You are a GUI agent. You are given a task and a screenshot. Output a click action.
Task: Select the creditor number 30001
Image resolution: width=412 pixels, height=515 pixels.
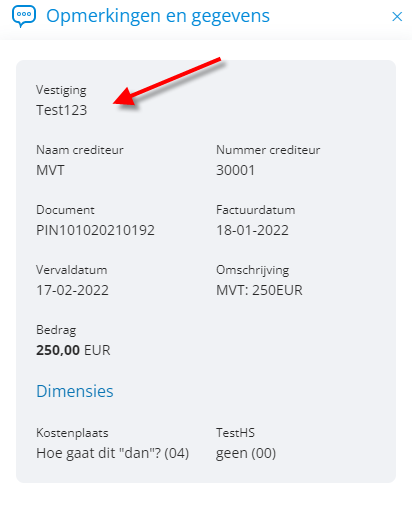[x=235, y=170]
